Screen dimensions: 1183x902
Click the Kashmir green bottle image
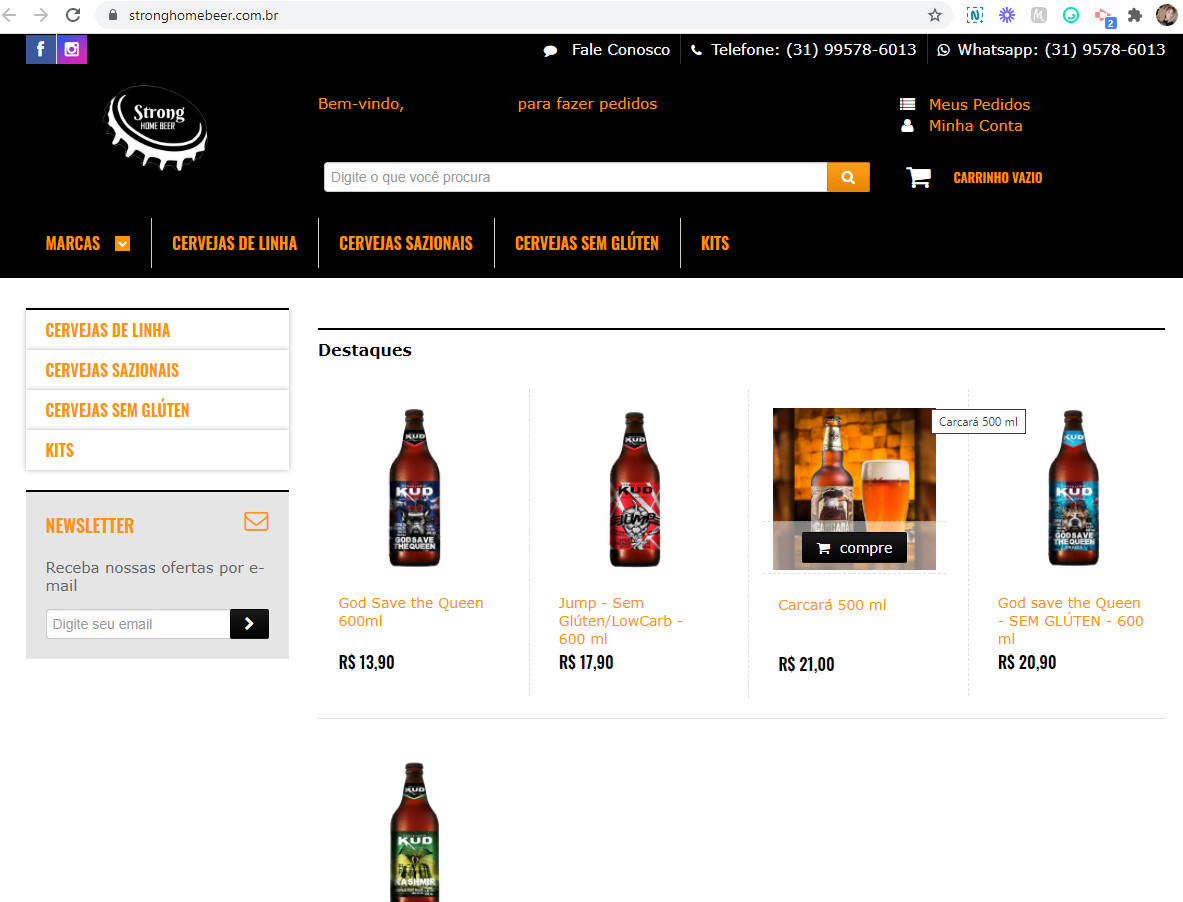[414, 833]
